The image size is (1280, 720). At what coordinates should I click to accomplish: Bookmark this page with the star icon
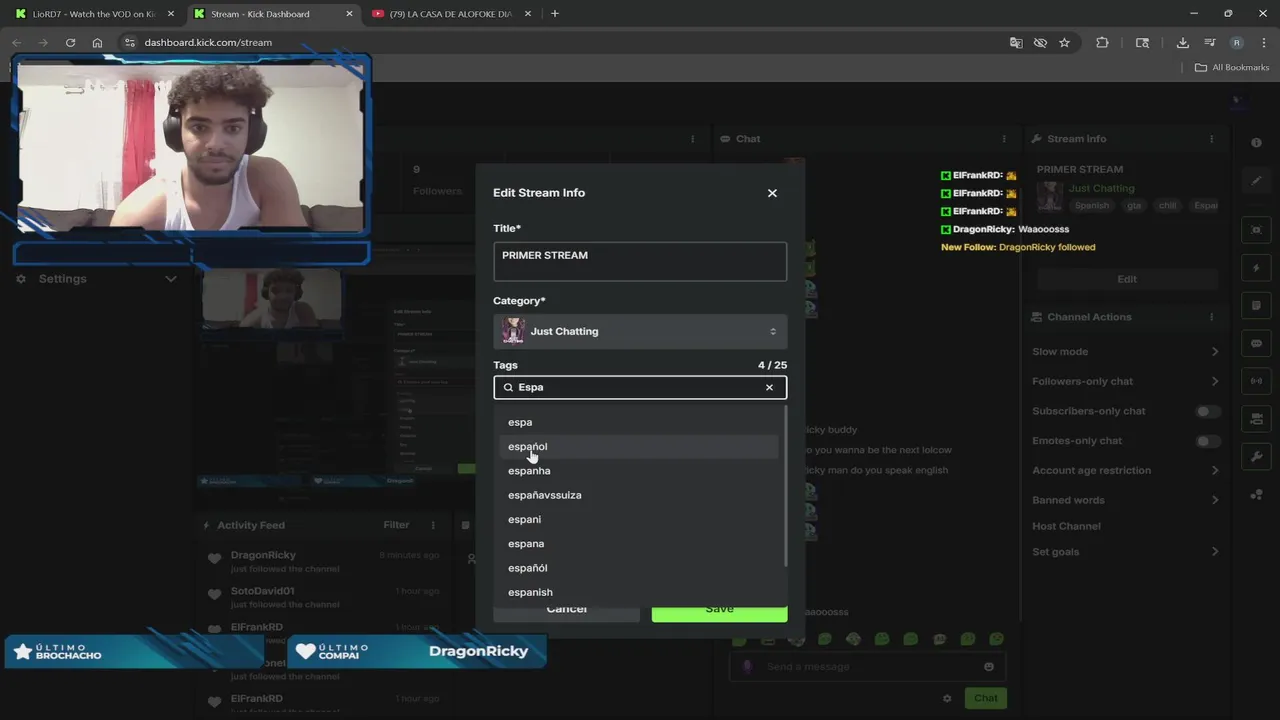(x=1064, y=43)
